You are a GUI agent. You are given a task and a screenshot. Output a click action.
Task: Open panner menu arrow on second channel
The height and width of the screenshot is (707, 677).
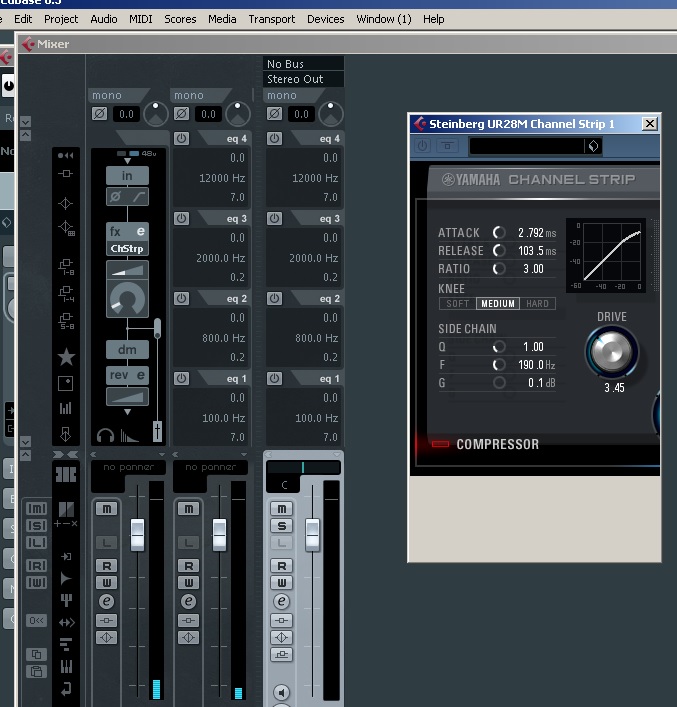[244, 454]
